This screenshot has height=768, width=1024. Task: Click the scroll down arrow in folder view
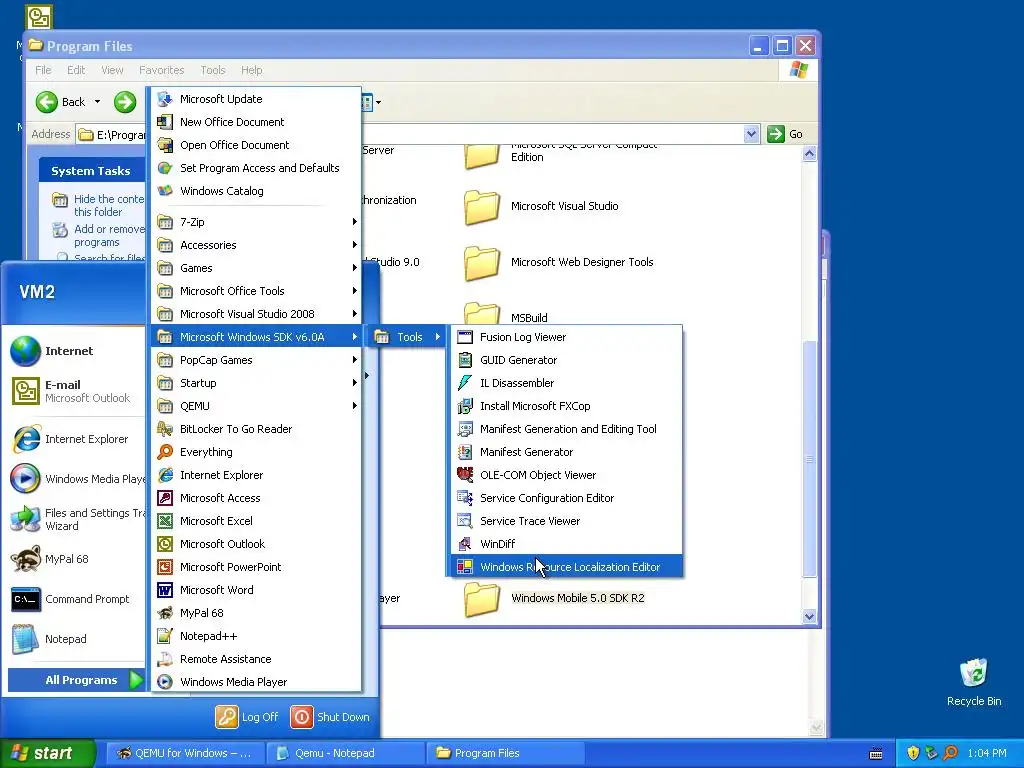(809, 616)
